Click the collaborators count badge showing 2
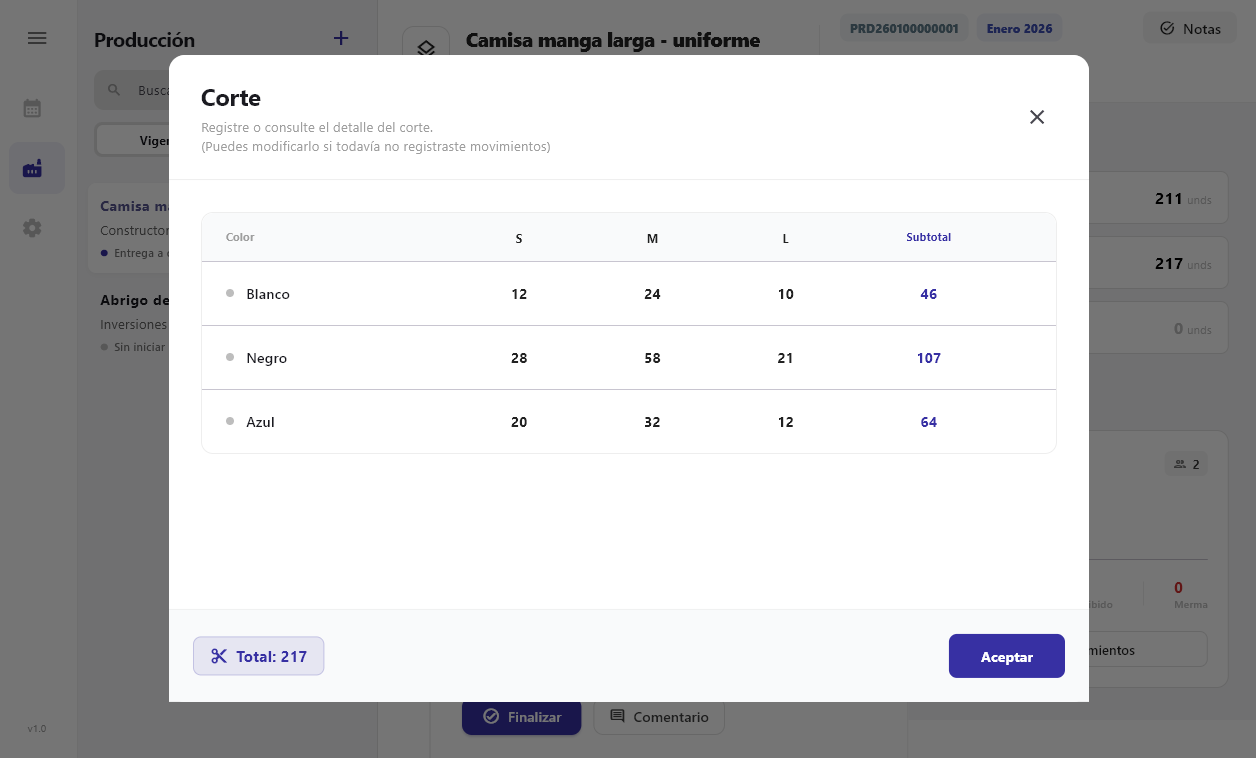1256x758 pixels. click(x=1186, y=464)
